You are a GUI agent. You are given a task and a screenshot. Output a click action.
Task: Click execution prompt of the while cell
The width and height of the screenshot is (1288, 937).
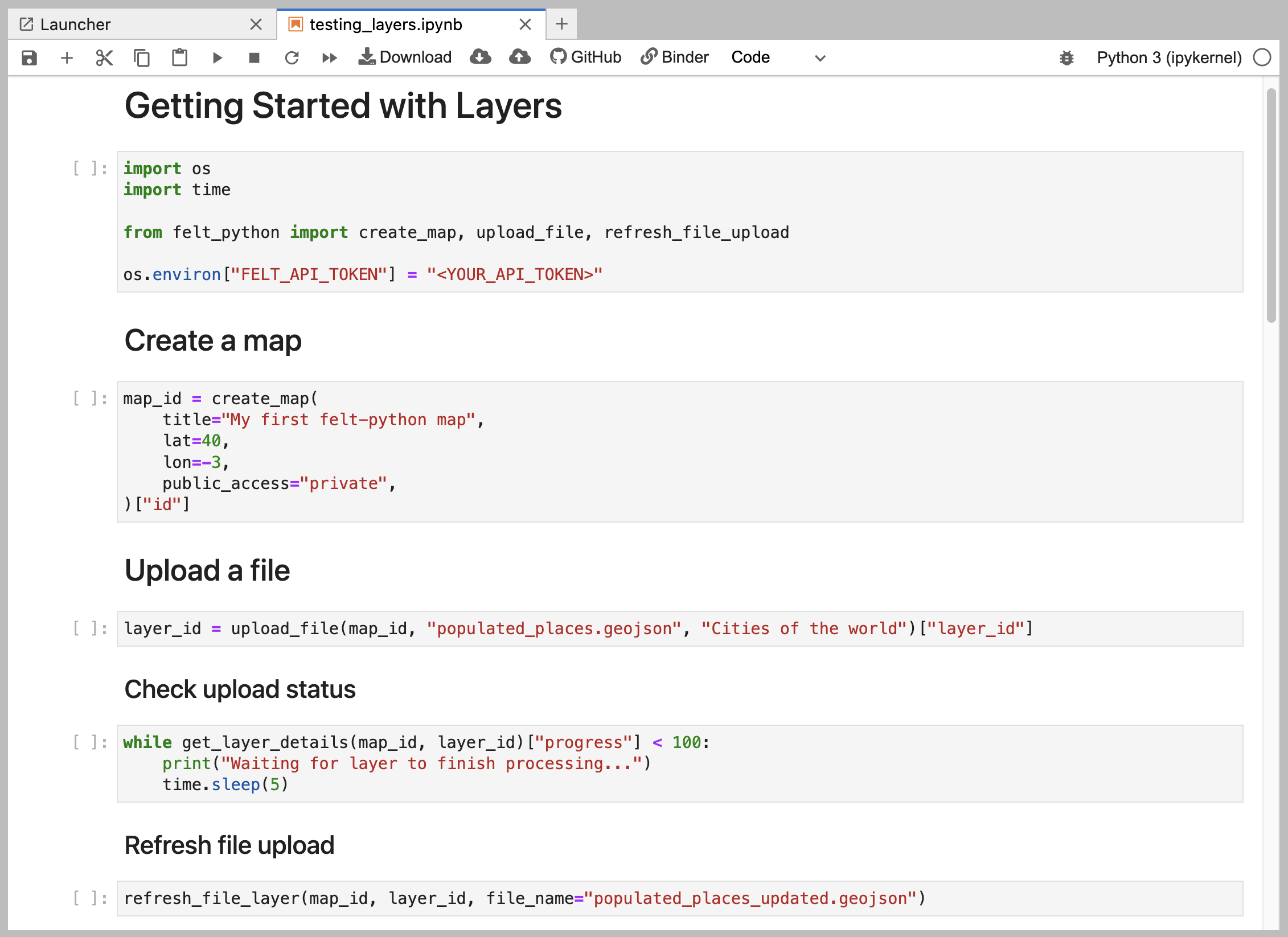tap(91, 742)
